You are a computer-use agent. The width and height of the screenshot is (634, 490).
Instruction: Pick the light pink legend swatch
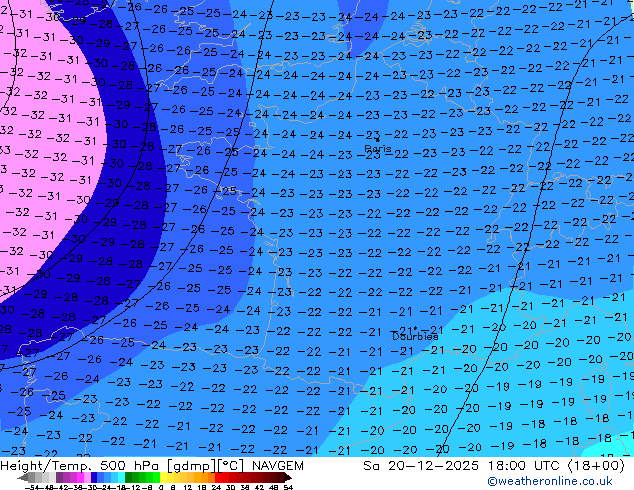[x=87, y=477]
